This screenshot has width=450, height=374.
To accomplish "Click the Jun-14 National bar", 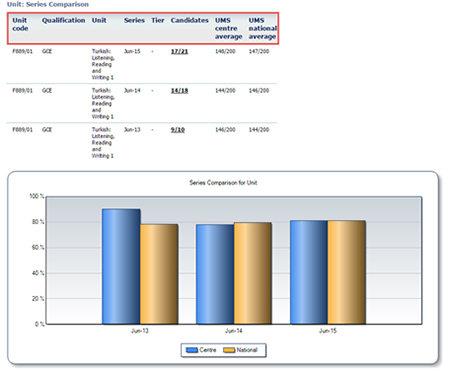I will tap(253, 273).
